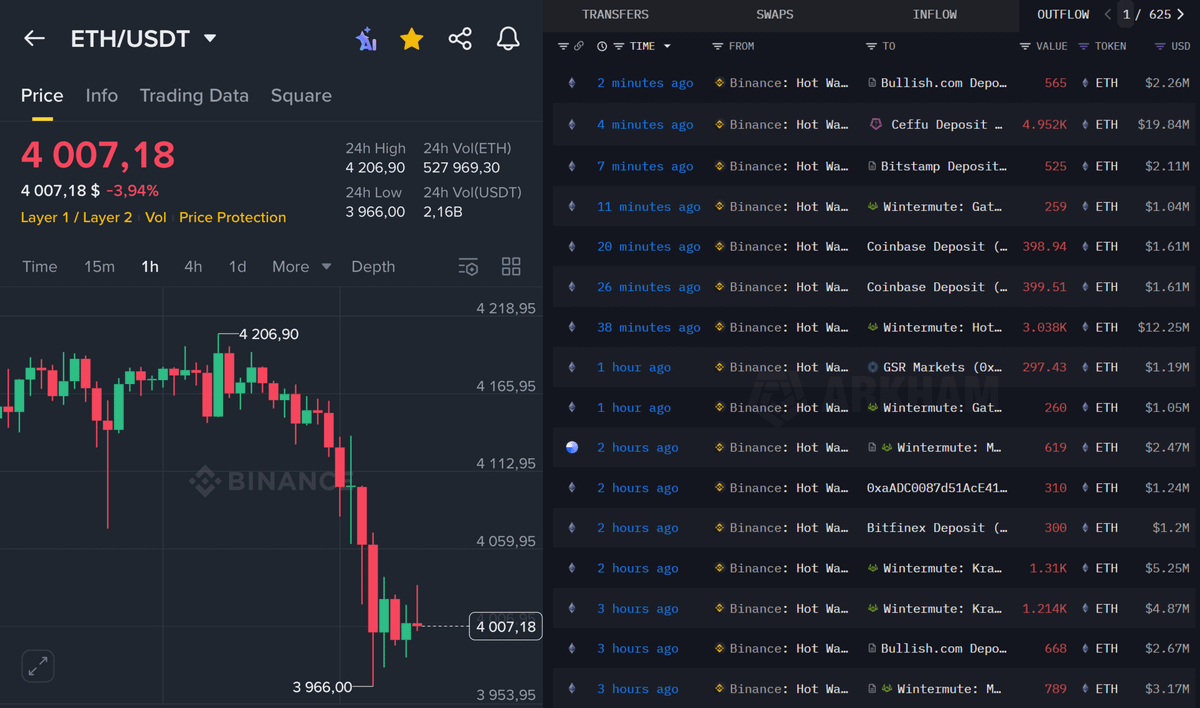Screen dimensions: 1200x708
Task: Open price alert bell
Action: click(x=508, y=39)
